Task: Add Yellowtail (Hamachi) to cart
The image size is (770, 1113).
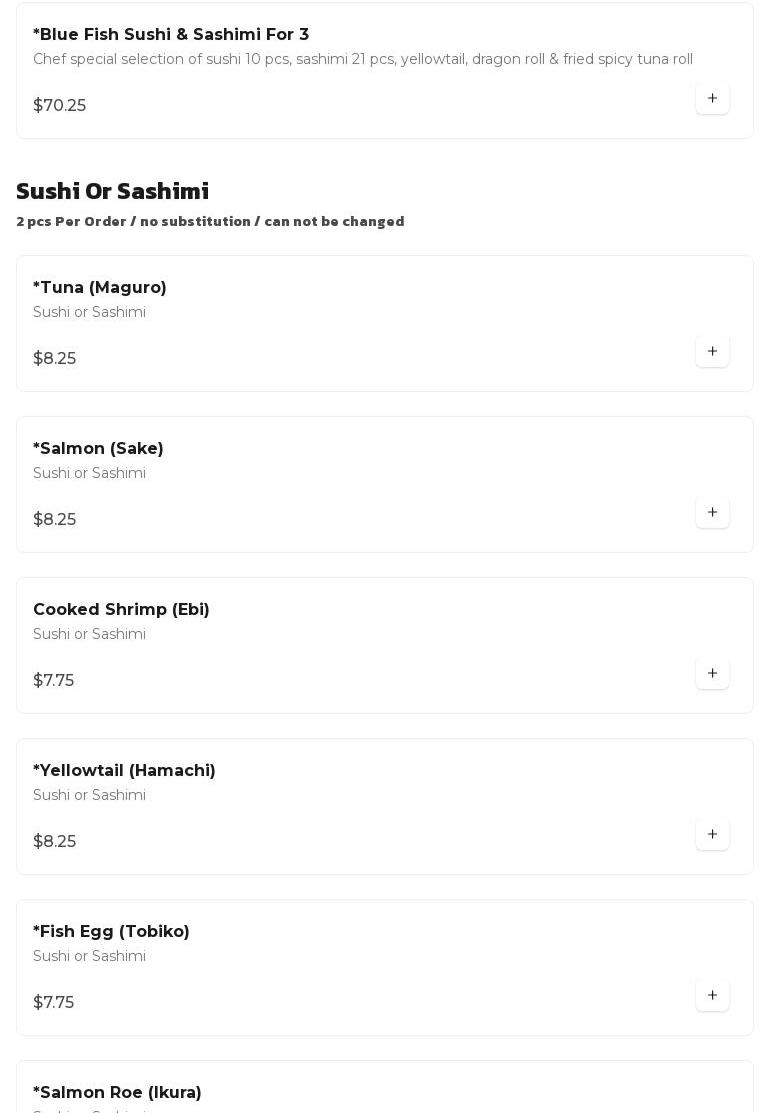Action: point(712,835)
